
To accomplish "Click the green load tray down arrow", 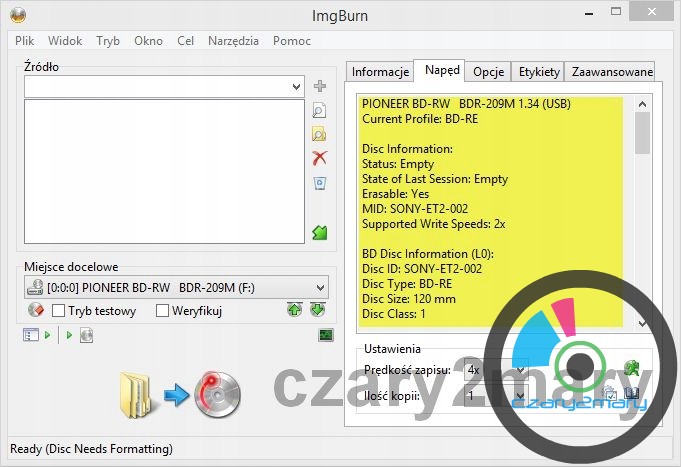I will point(317,310).
